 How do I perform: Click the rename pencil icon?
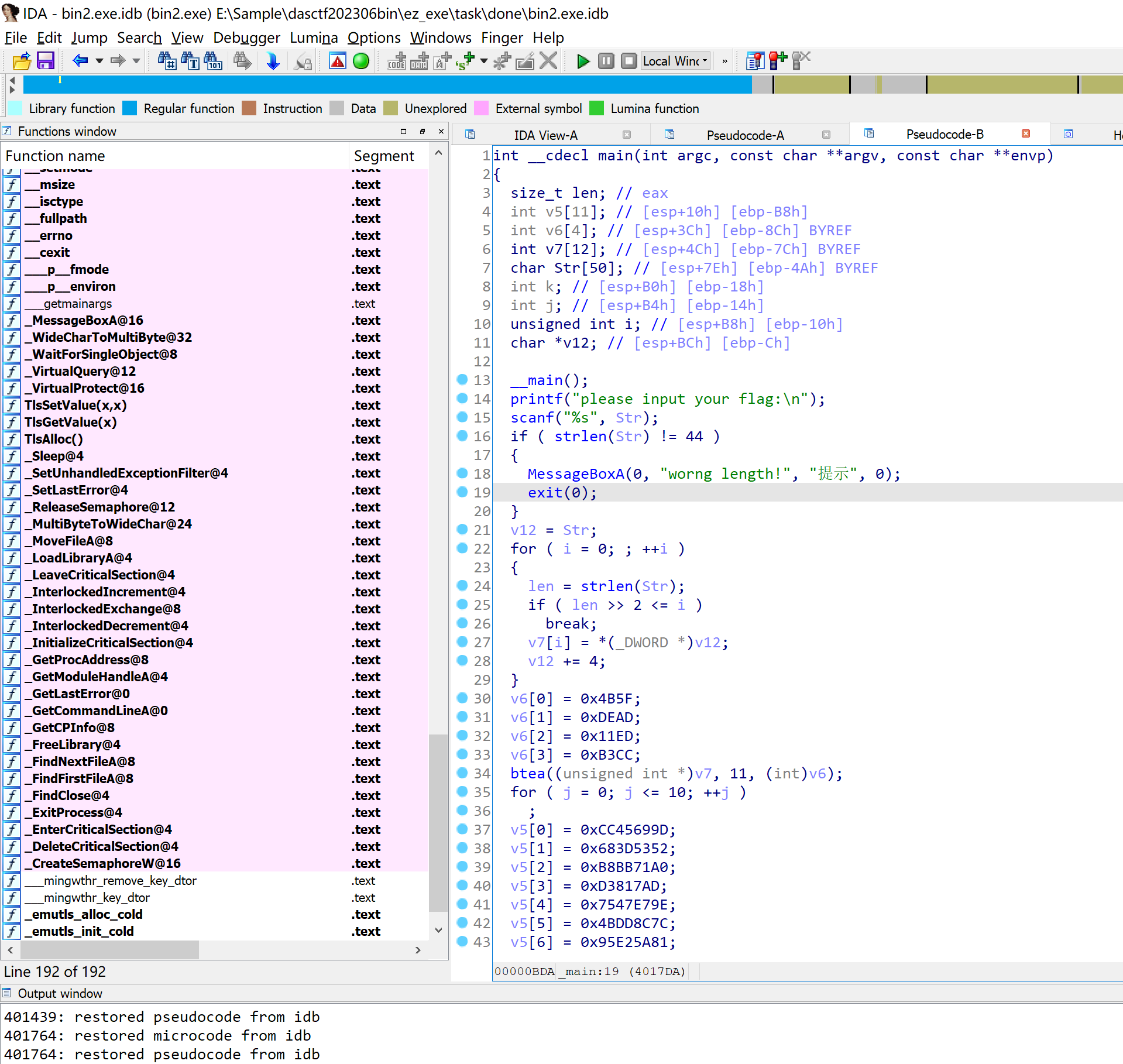pos(525,61)
